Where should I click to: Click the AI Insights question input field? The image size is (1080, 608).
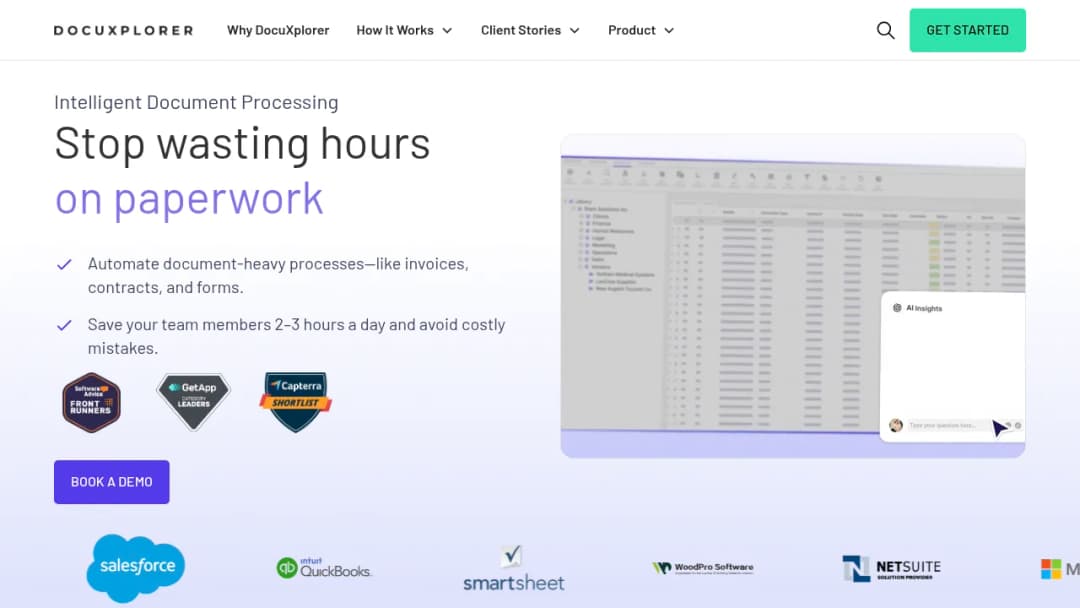pos(948,426)
